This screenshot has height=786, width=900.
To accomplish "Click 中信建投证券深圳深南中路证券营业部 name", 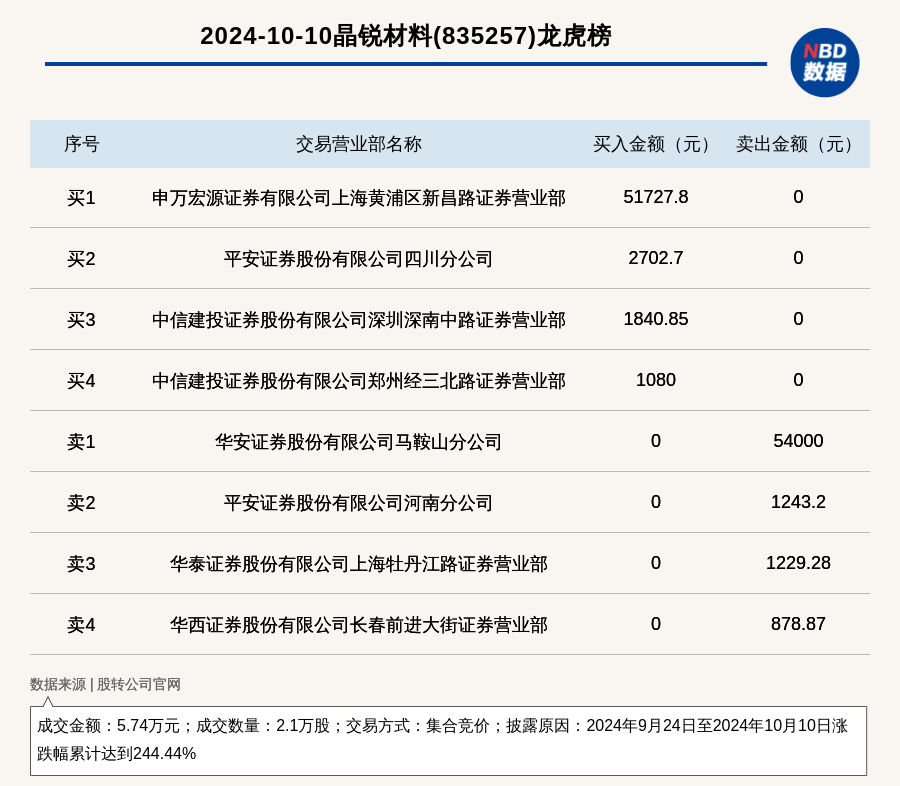I will click(x=359, y=320).
